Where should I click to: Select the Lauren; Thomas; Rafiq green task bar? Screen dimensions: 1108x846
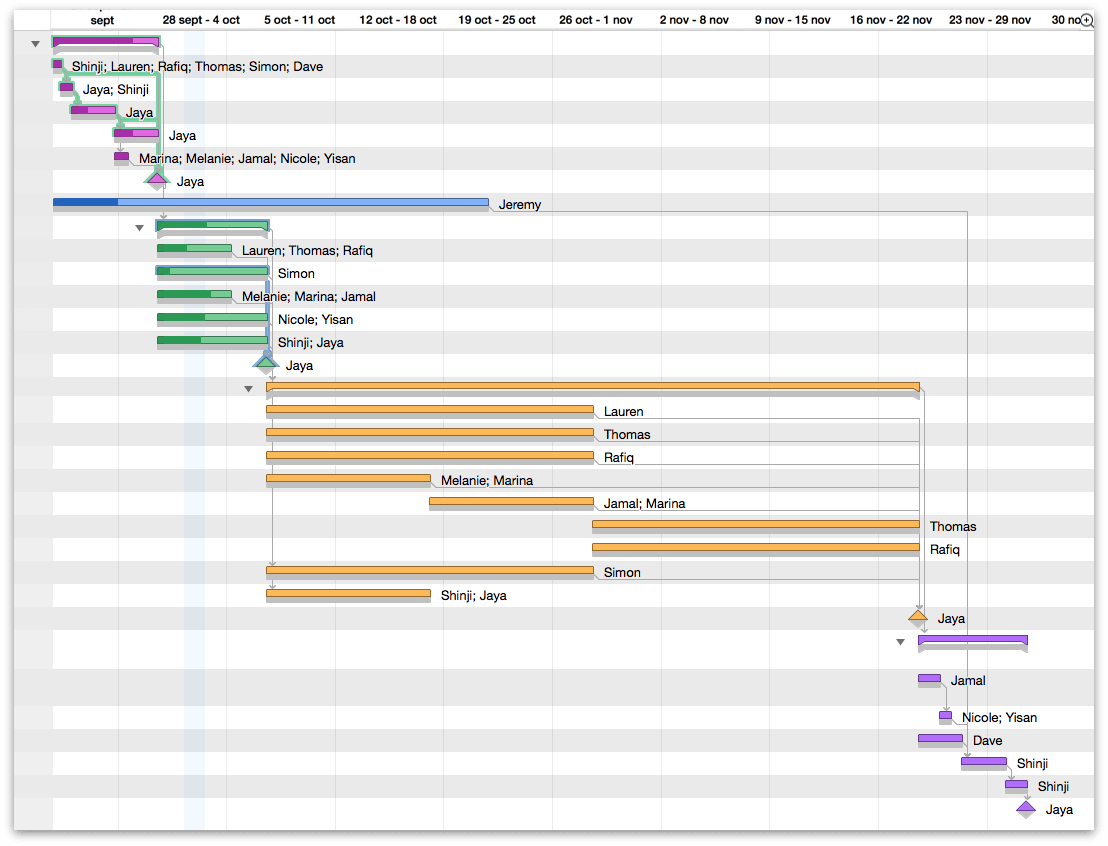pyautogui.click(x=195, y=249)
